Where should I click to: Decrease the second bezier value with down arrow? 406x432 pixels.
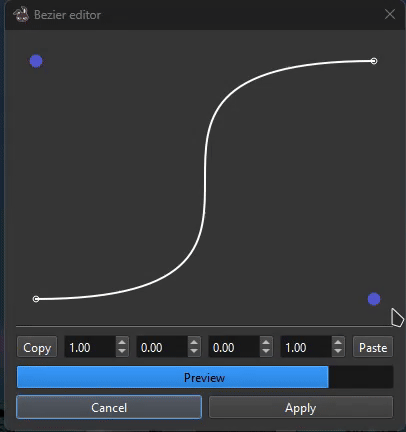(x=194, y=351)
